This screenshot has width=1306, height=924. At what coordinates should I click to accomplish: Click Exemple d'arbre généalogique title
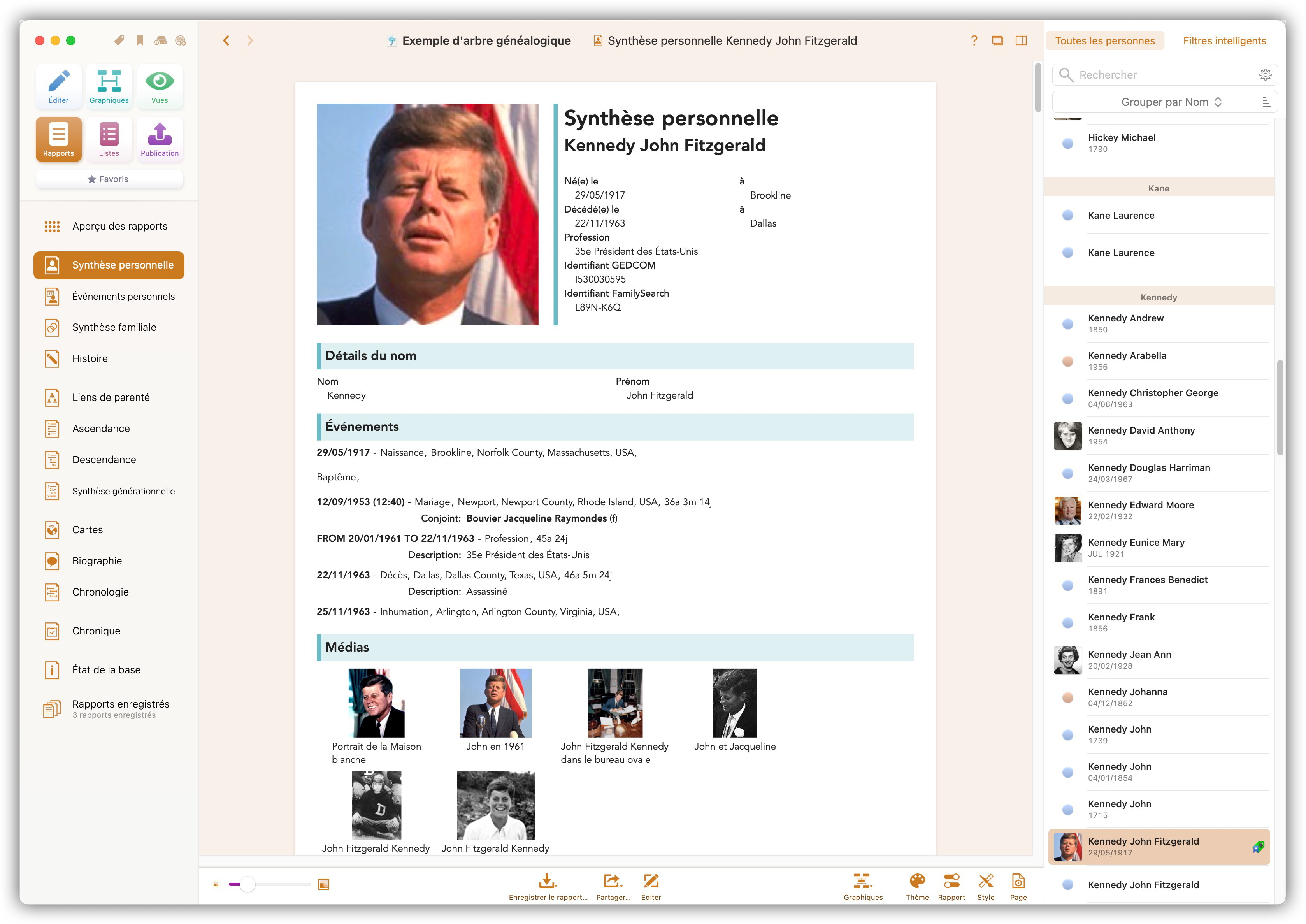486,40
